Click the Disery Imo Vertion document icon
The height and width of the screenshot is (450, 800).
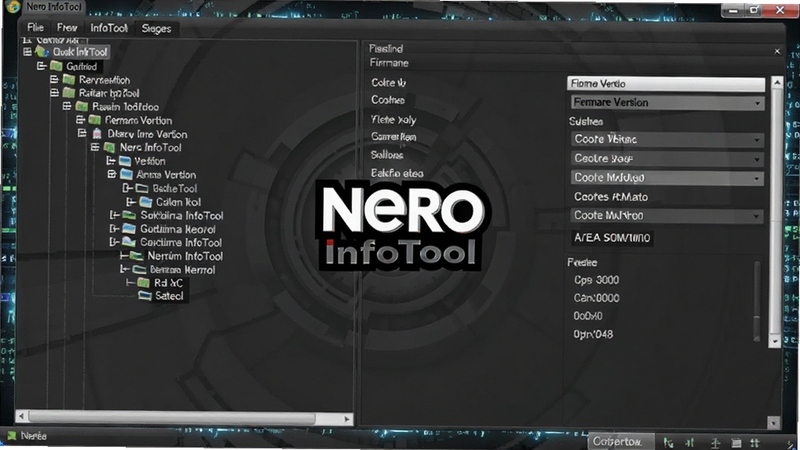(x=97, y=134)
